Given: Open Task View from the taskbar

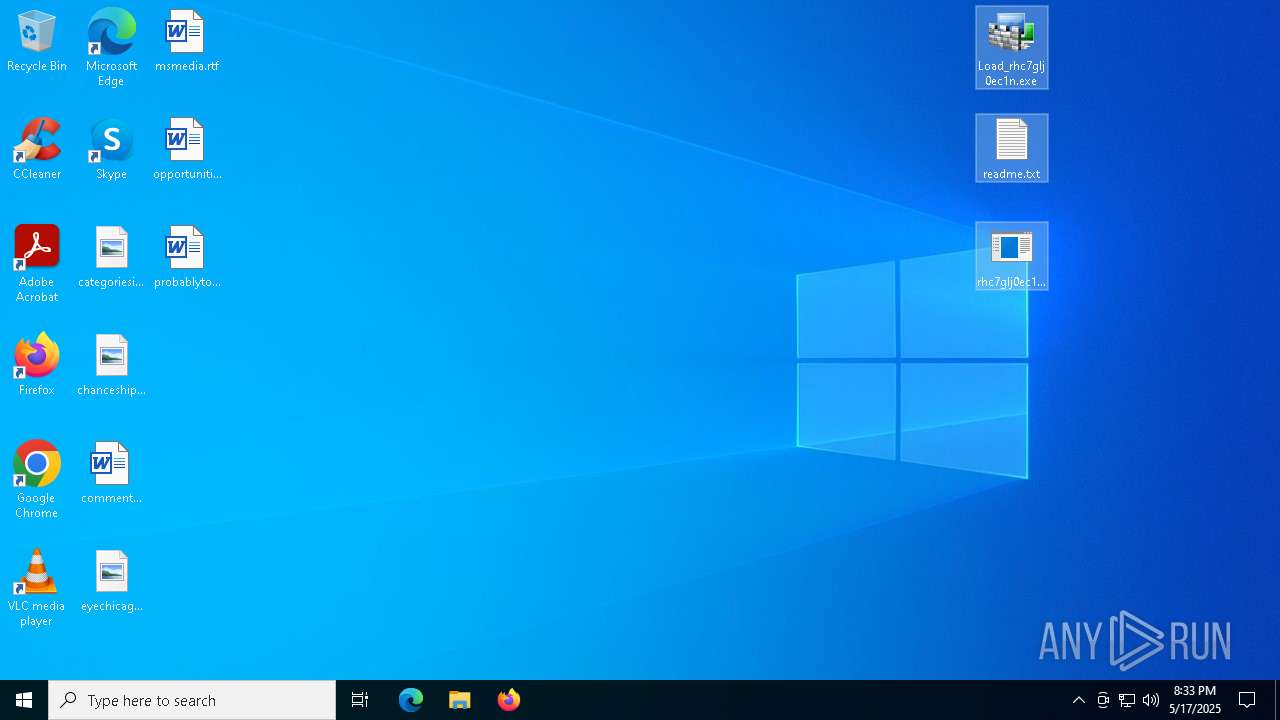Looking at the screenshot, I should [x=360, y=700].
